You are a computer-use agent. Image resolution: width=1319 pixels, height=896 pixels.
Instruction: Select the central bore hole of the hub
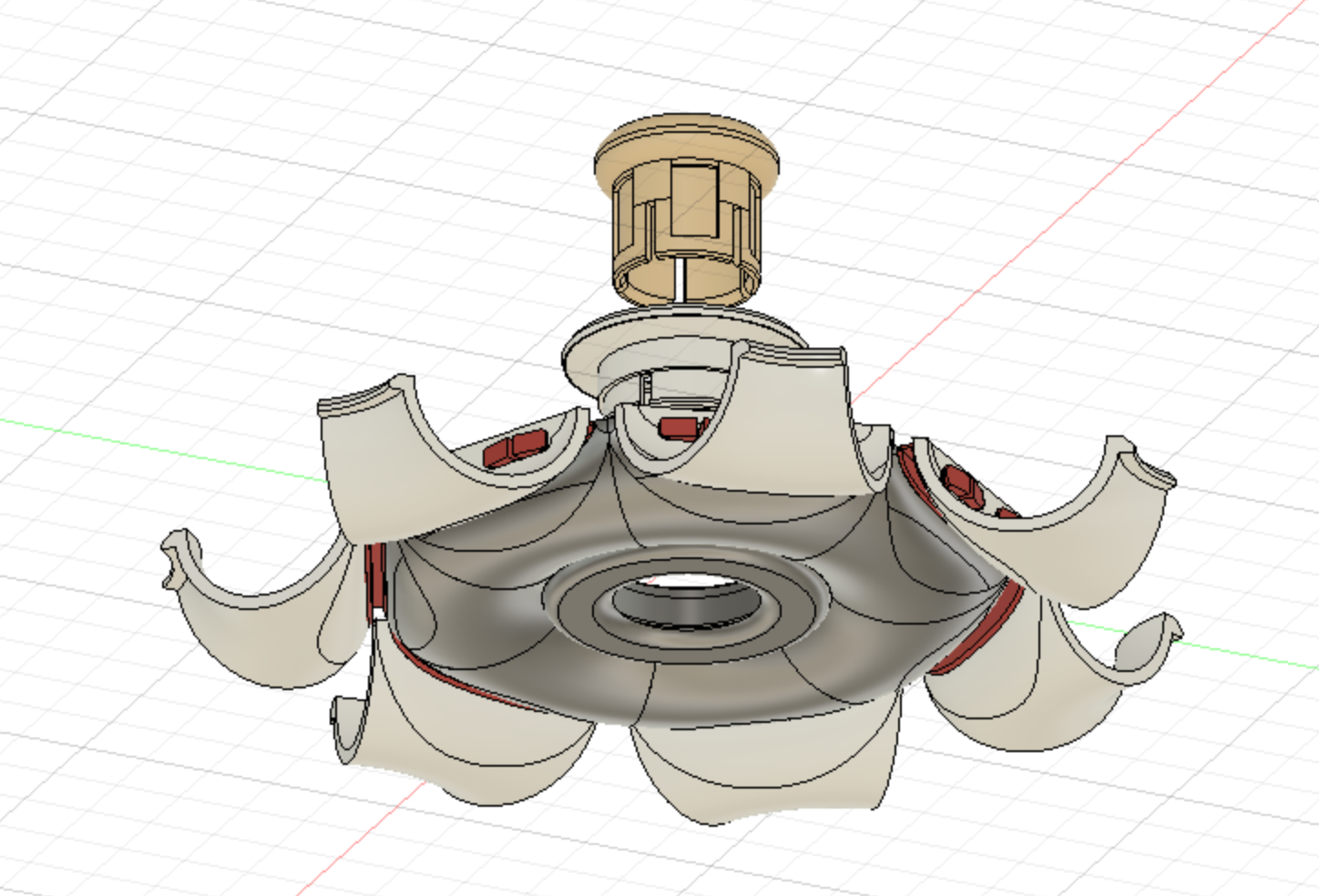[686, 602]
